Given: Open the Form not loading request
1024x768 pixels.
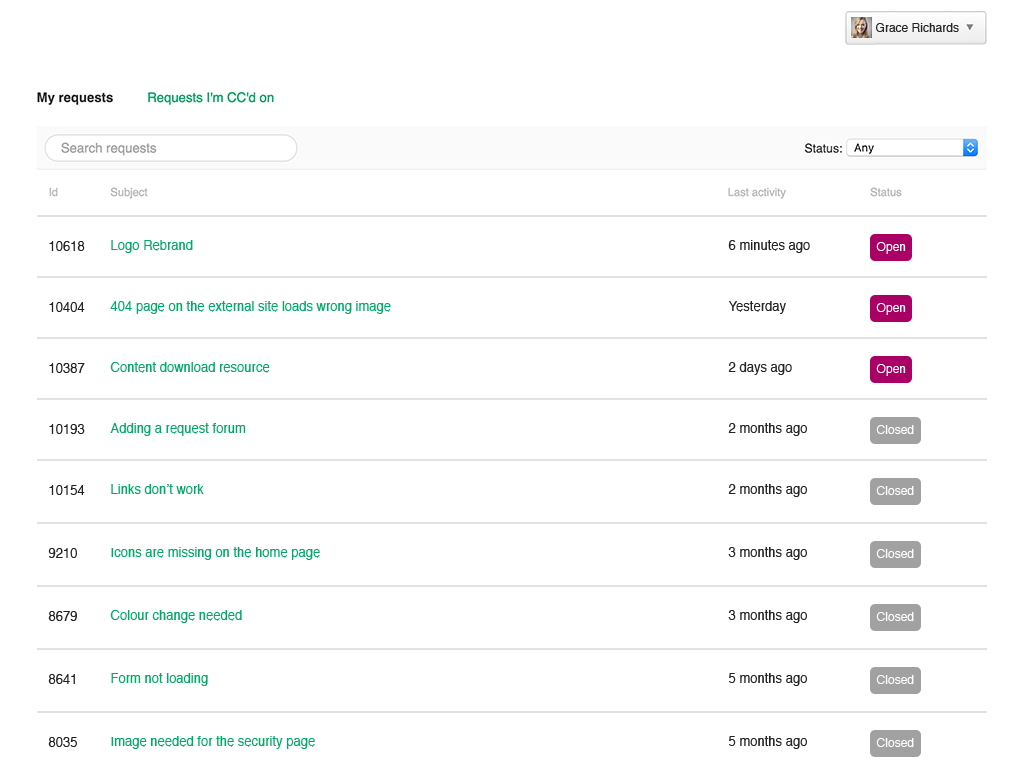Looking at the screenshot, I should (x=159, y=679).
